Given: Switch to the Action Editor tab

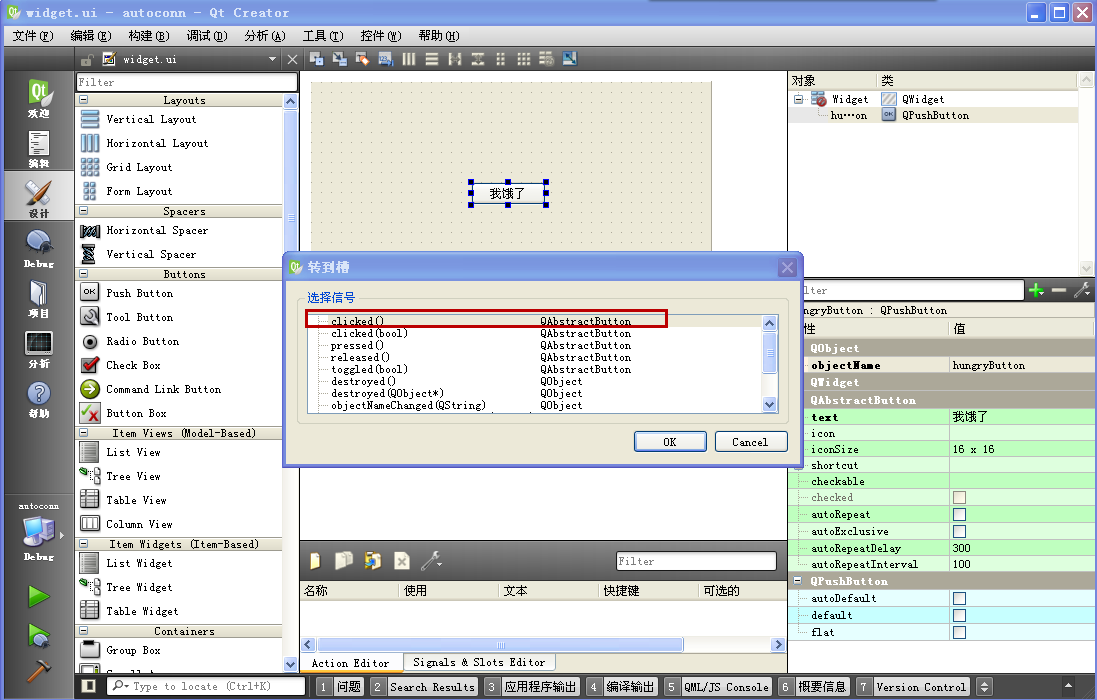Looking at the screenshot, I should coord(351,663).
